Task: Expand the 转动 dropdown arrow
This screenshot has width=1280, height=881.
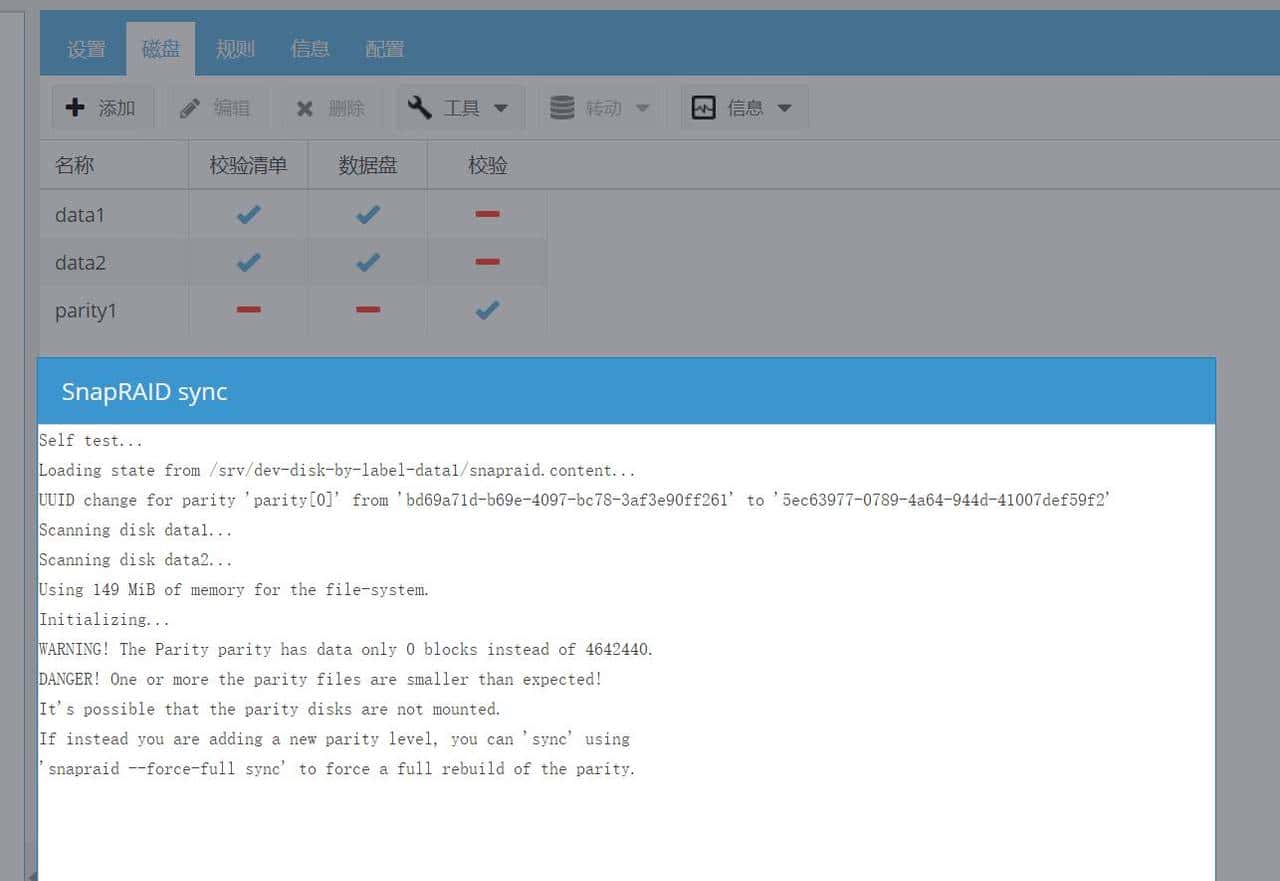Action: [x=643, y=108]
